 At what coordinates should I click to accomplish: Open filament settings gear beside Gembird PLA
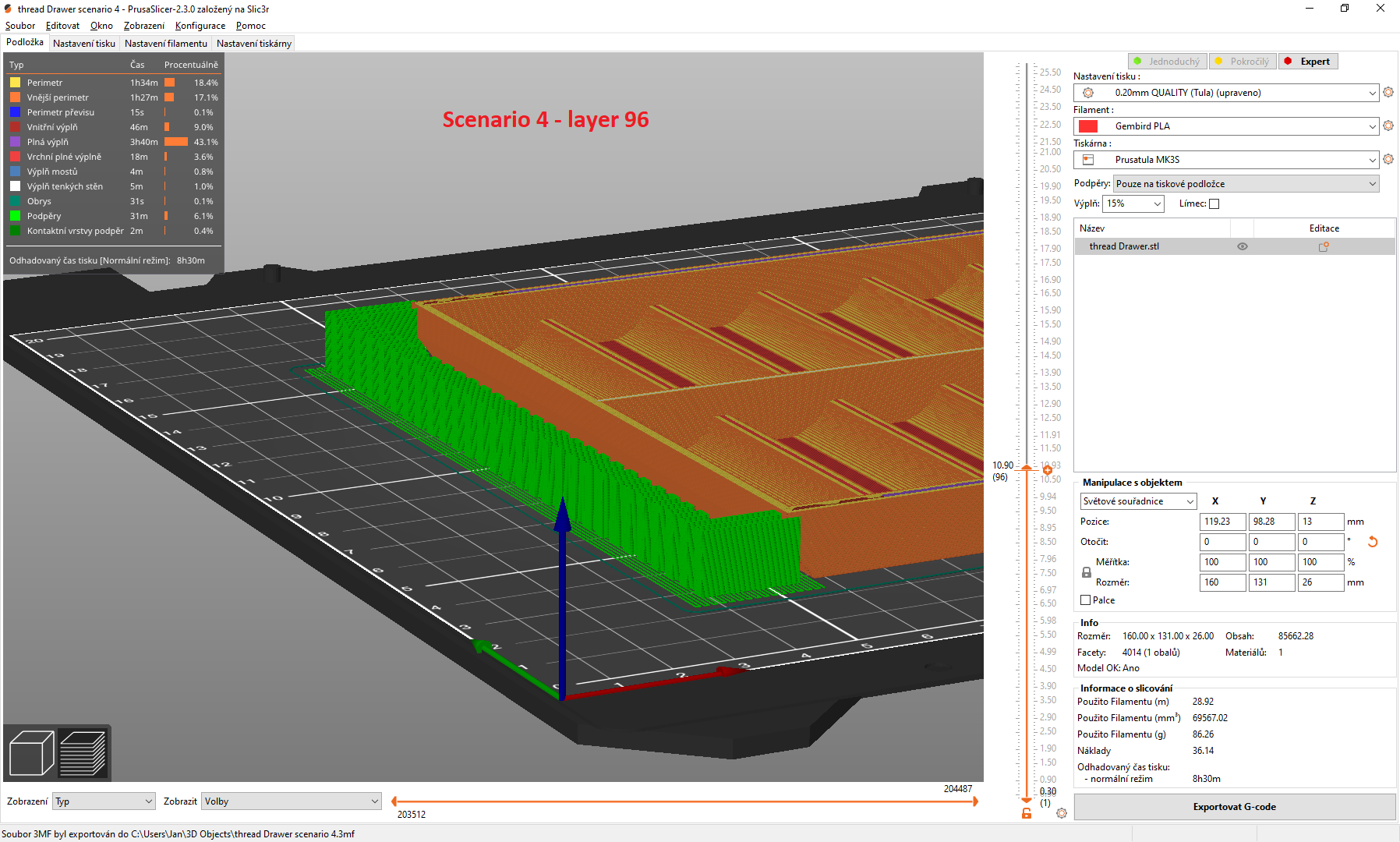[1388, 126]
